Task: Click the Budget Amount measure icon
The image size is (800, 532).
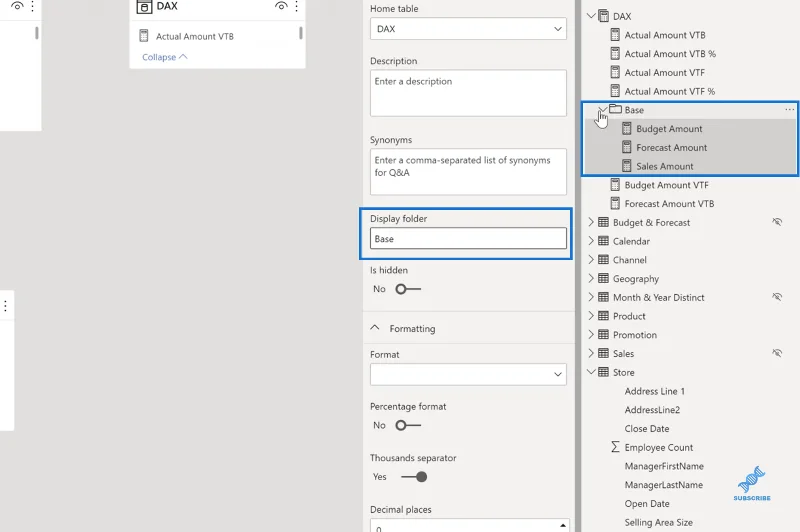Action: coord(627,129)
